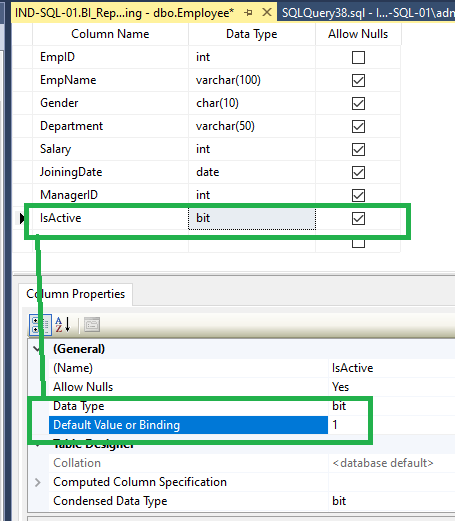
Task: Open the bit data type cell for IsActive
Action: (x=252, y=218)
